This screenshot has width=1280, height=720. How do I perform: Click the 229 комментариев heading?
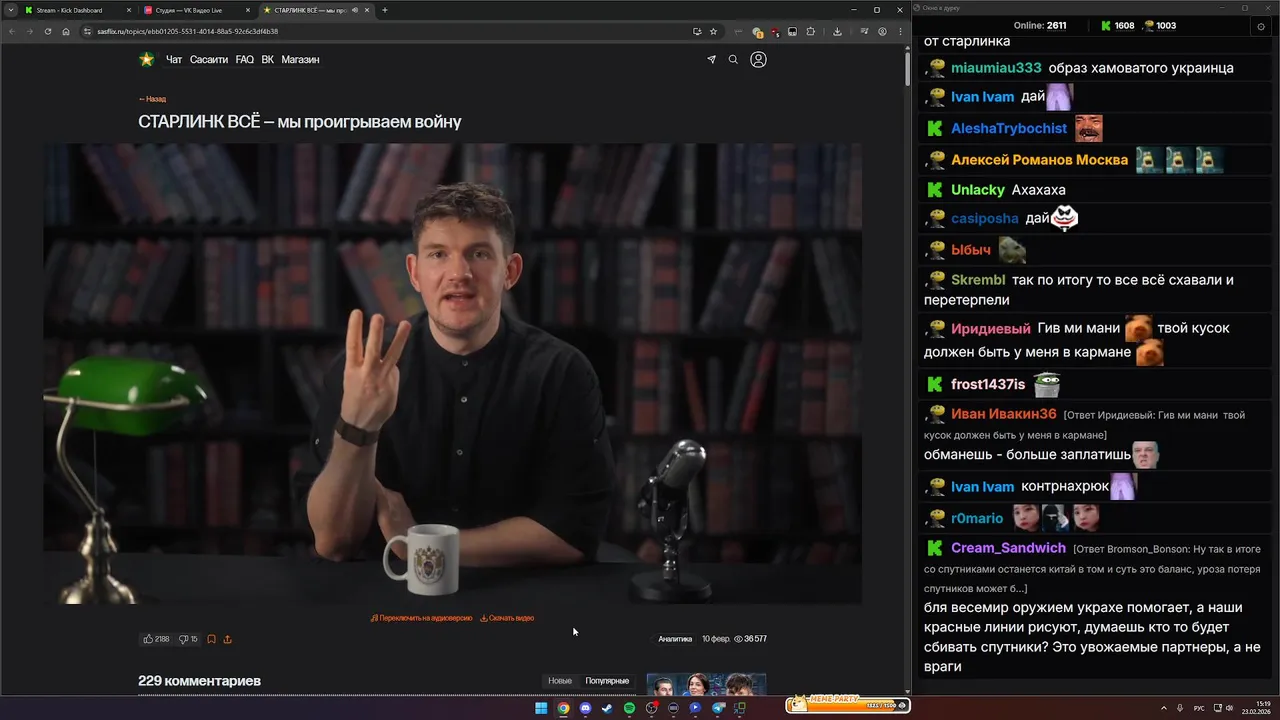click(199, 681)
